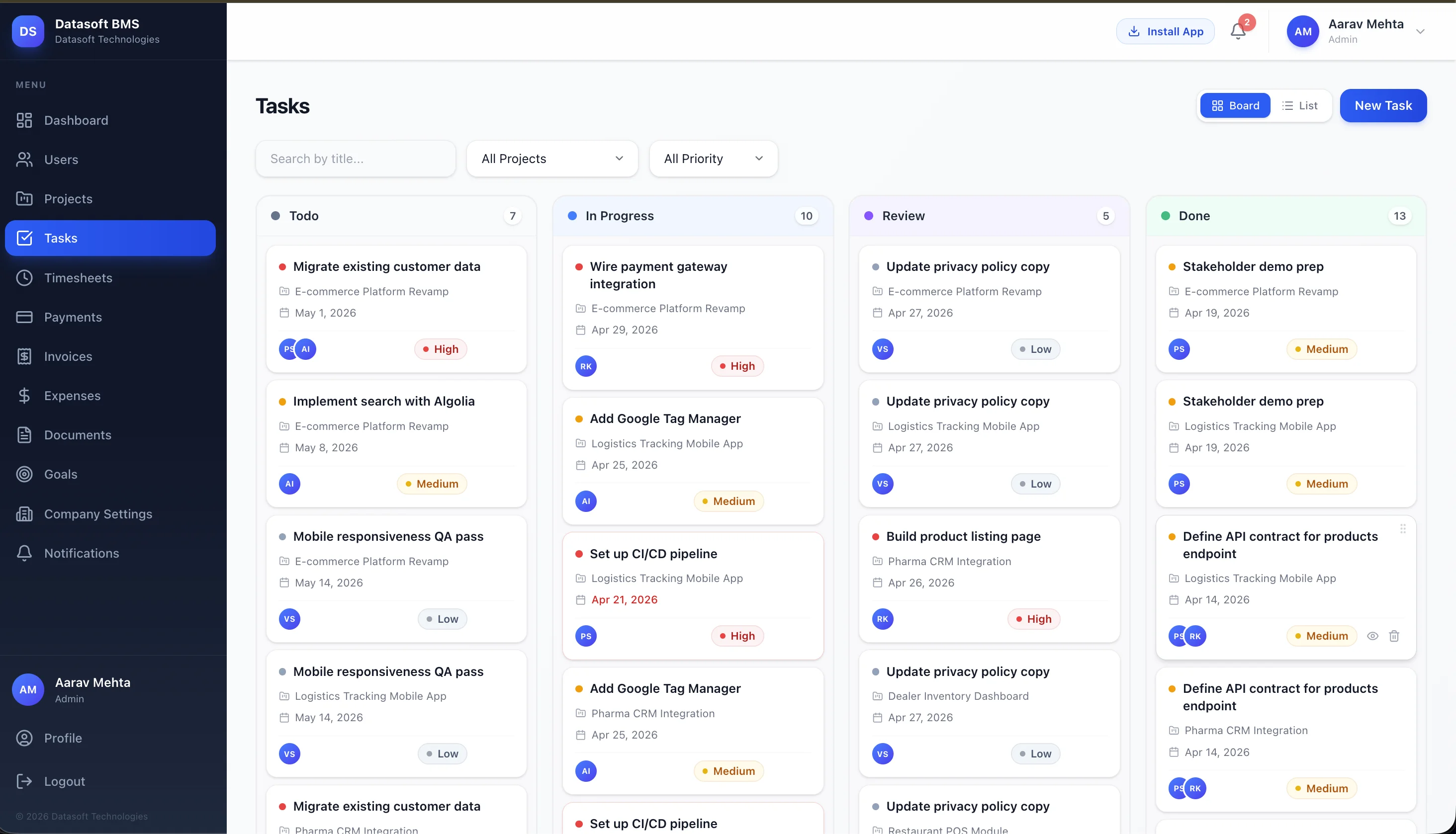1456x834 pixels.
Task: Click the search by title field
Action: tap(355, 159)
